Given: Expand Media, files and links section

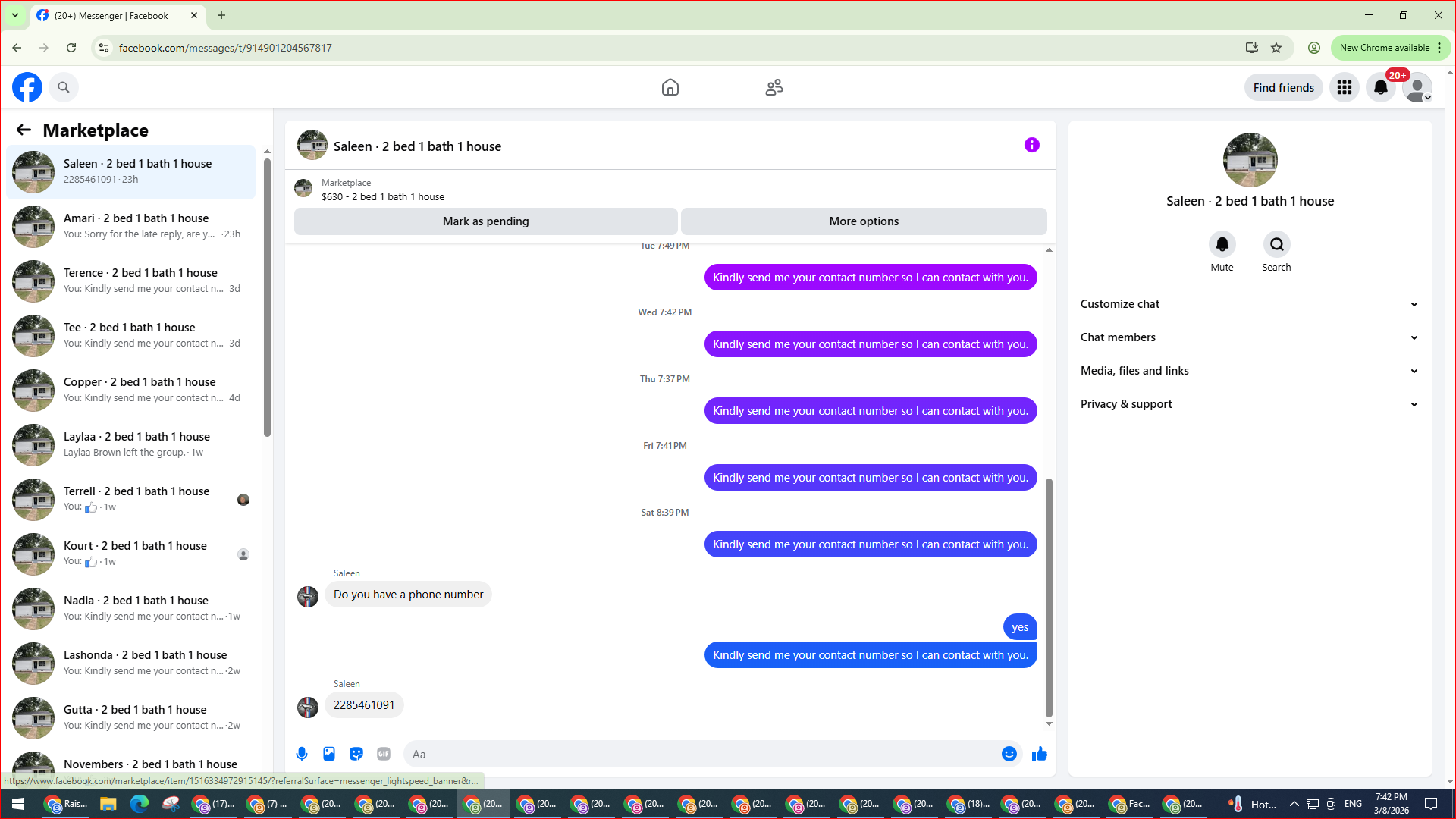Looking at the screenshot, I should [1249, 371].
